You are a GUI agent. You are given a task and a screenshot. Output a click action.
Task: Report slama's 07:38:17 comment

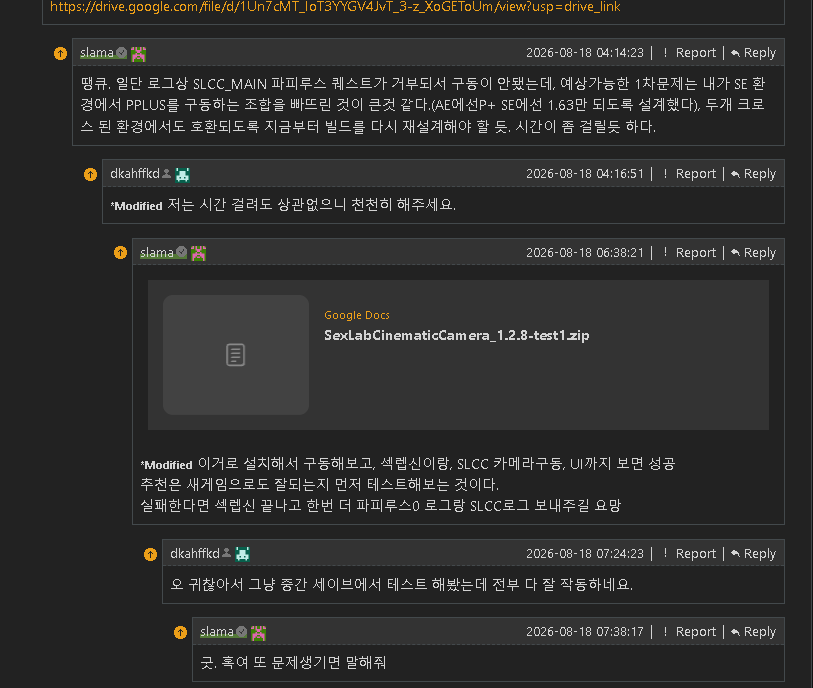[690, 631]
